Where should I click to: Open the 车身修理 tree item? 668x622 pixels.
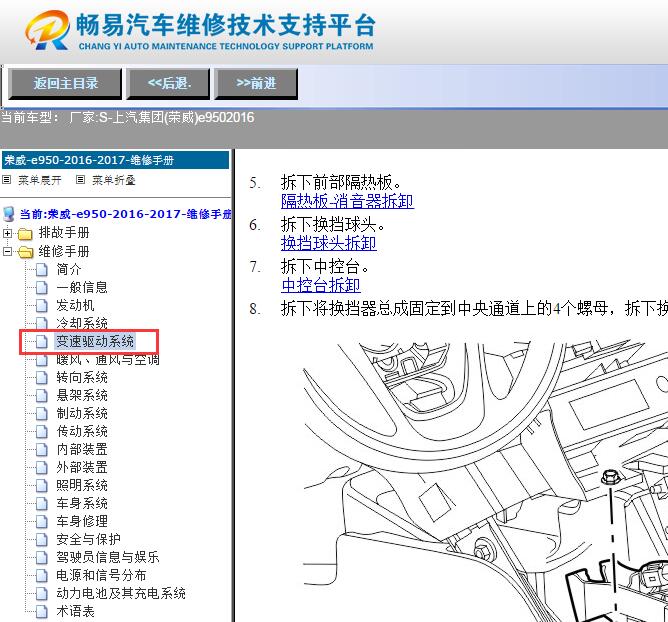coord(82,521)
